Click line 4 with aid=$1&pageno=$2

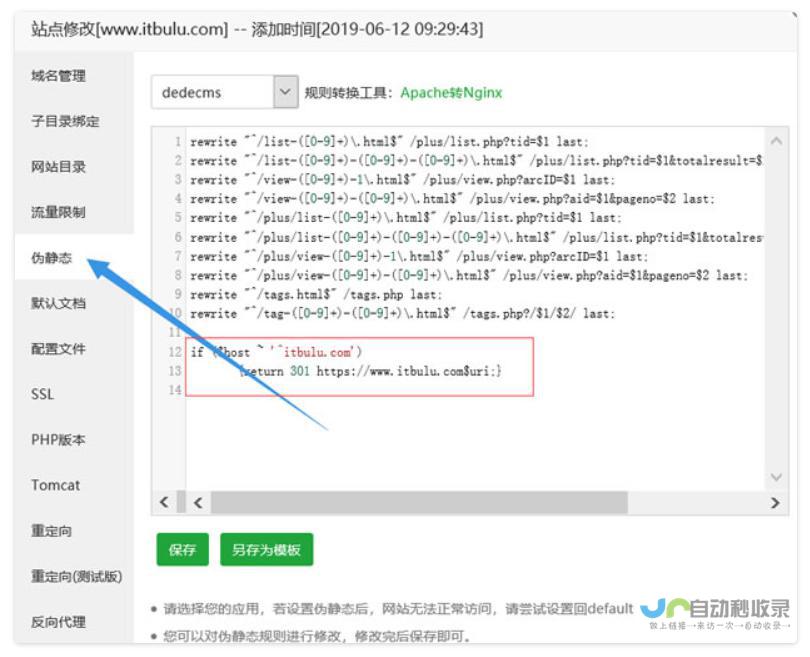click(x=453, y=199)
